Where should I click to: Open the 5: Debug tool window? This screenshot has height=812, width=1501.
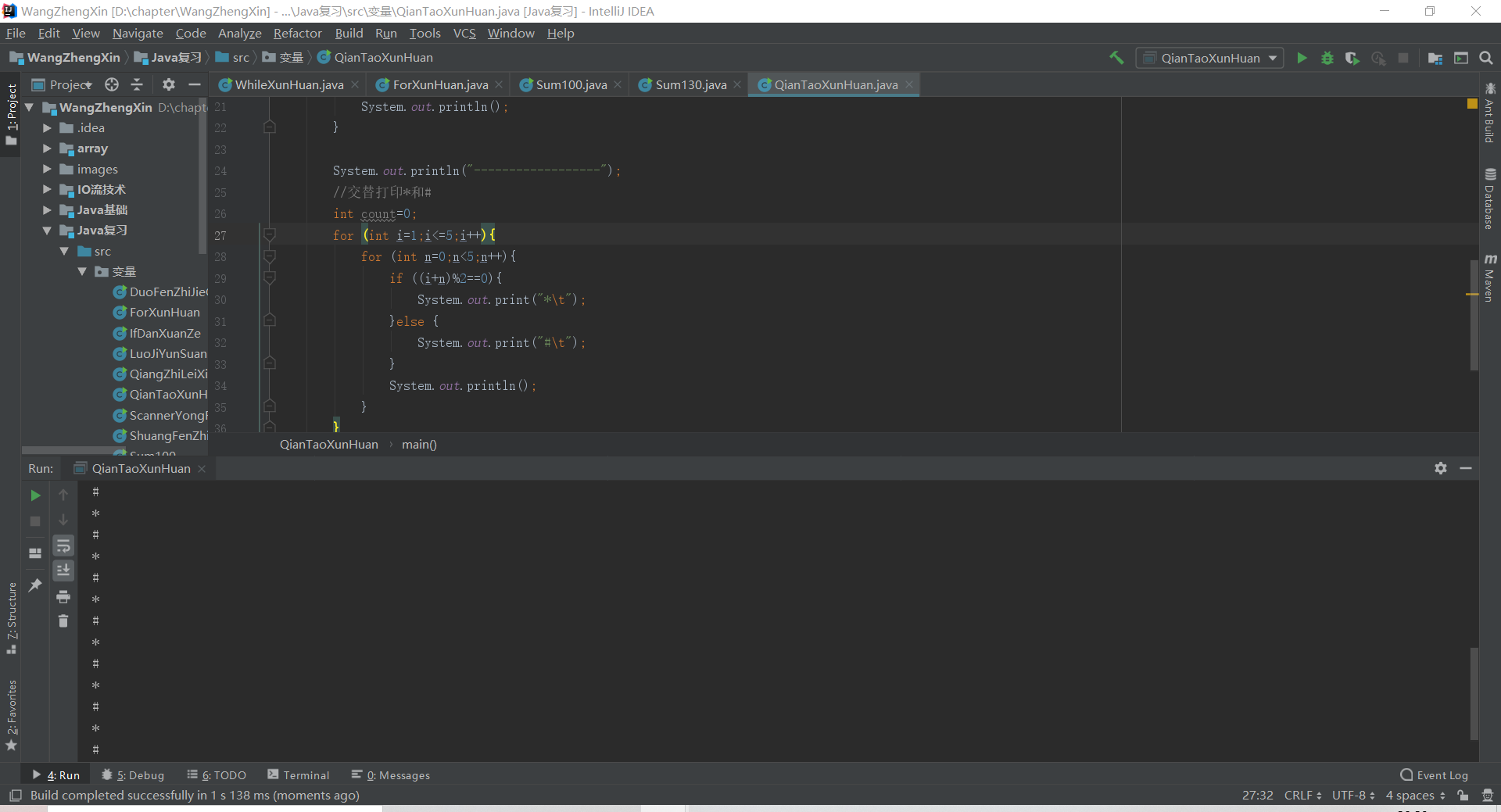(x=133, y=775)
